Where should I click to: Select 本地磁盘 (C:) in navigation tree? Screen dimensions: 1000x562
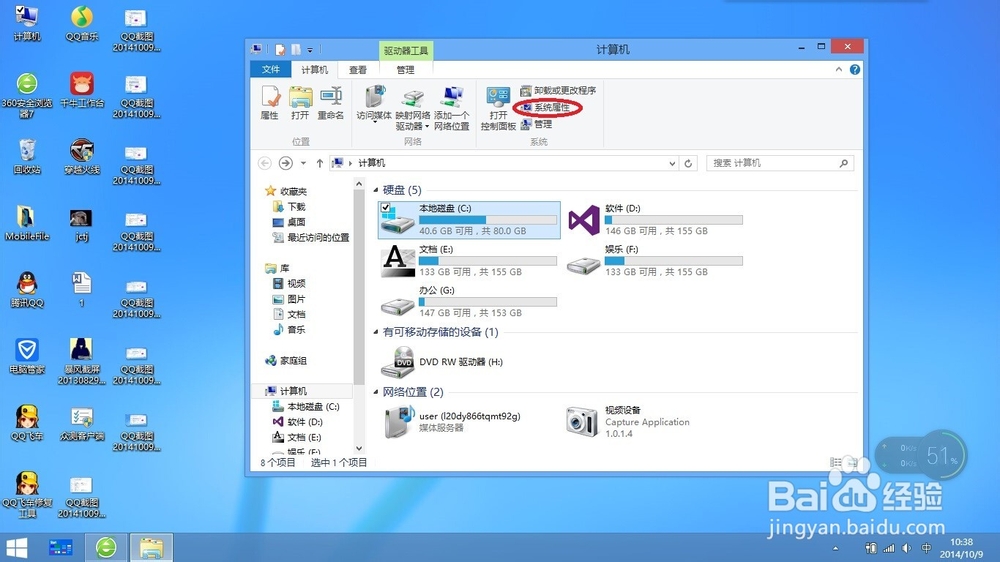click(305, 406)
